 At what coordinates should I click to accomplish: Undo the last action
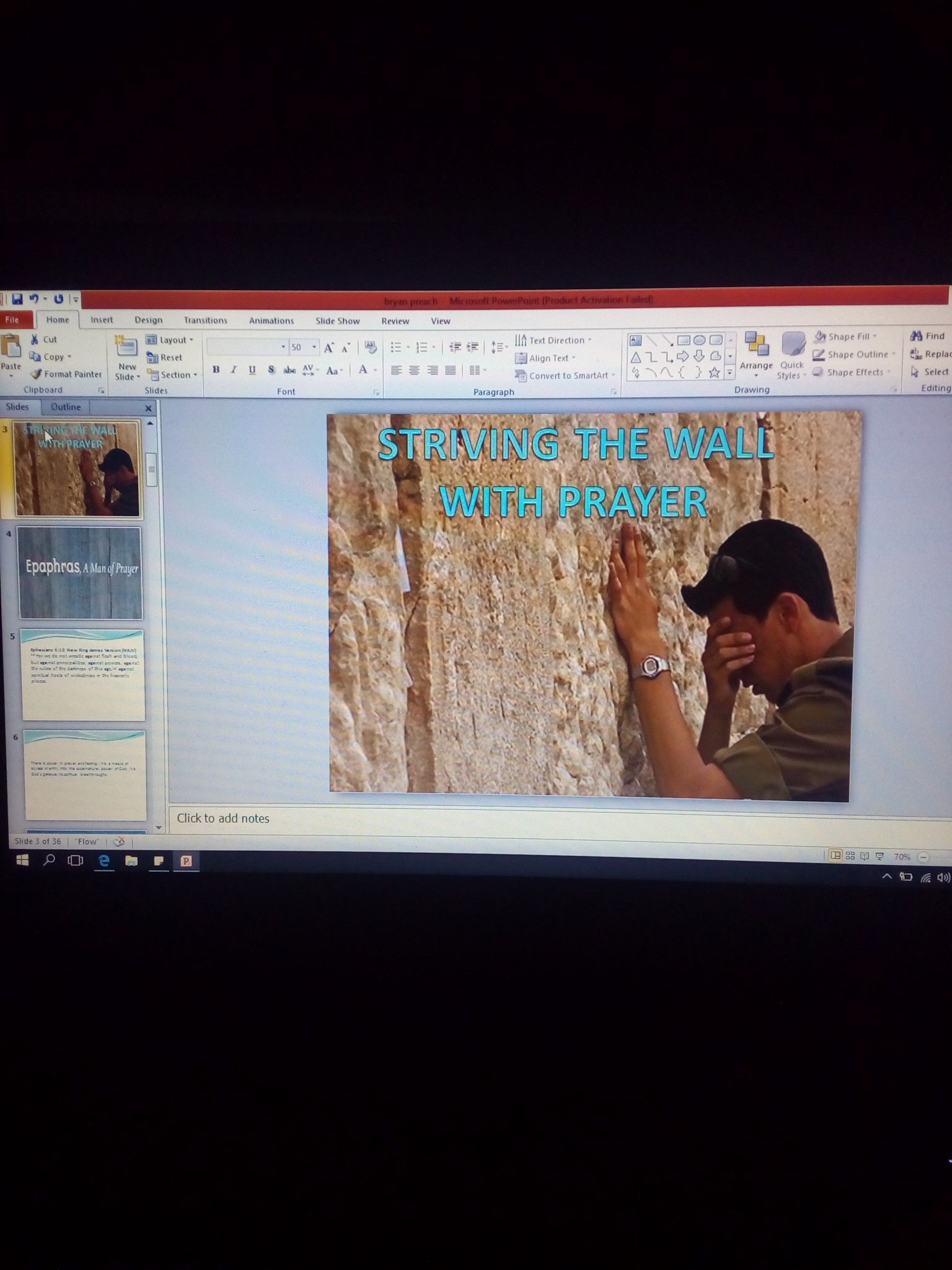coord(34,299)
